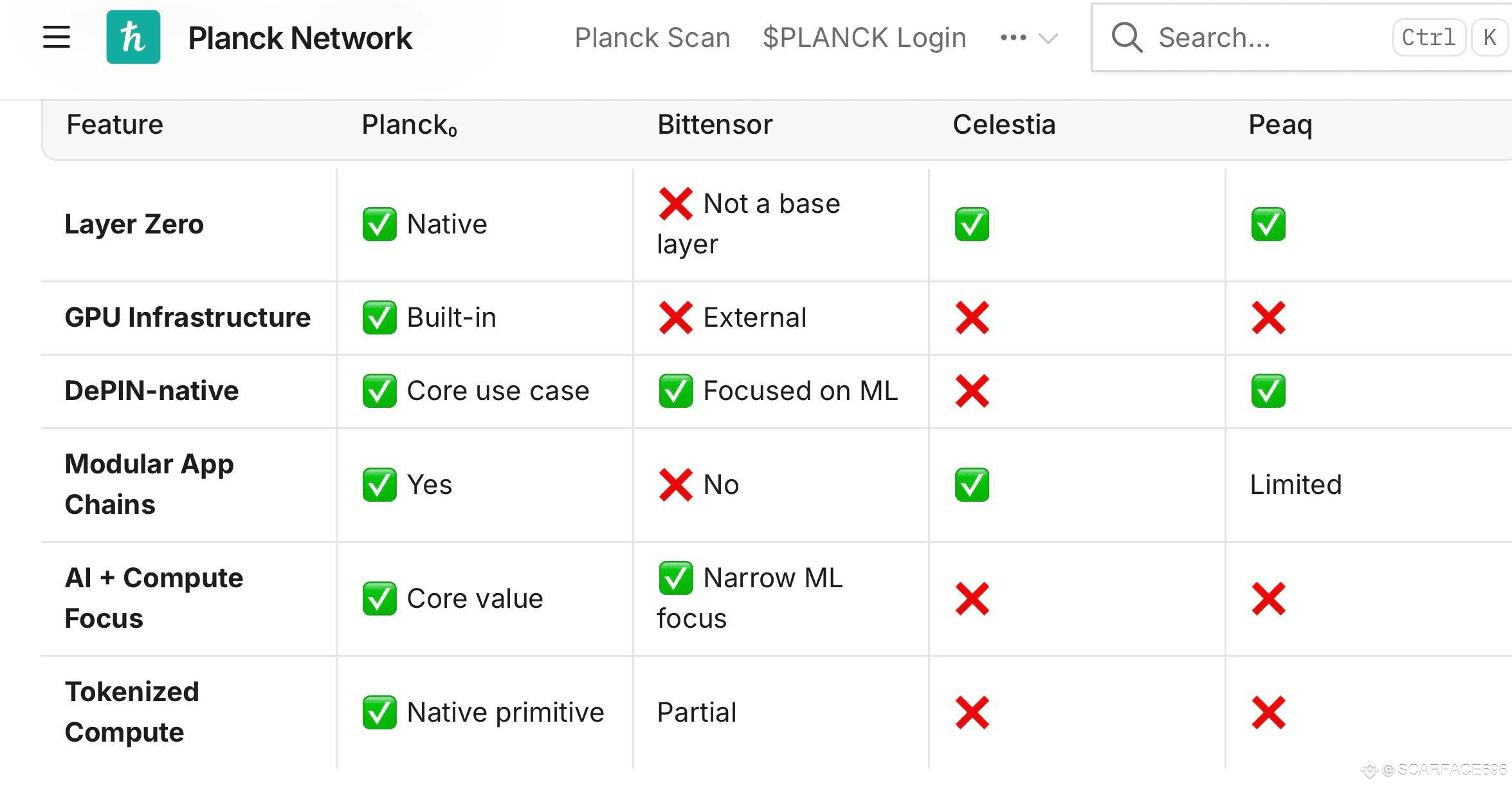Viewport: 1512px width, 786px height.
Task: Click green checkmark in Peaq DePIN-native cell
Action: click(x=1268, y=391)
